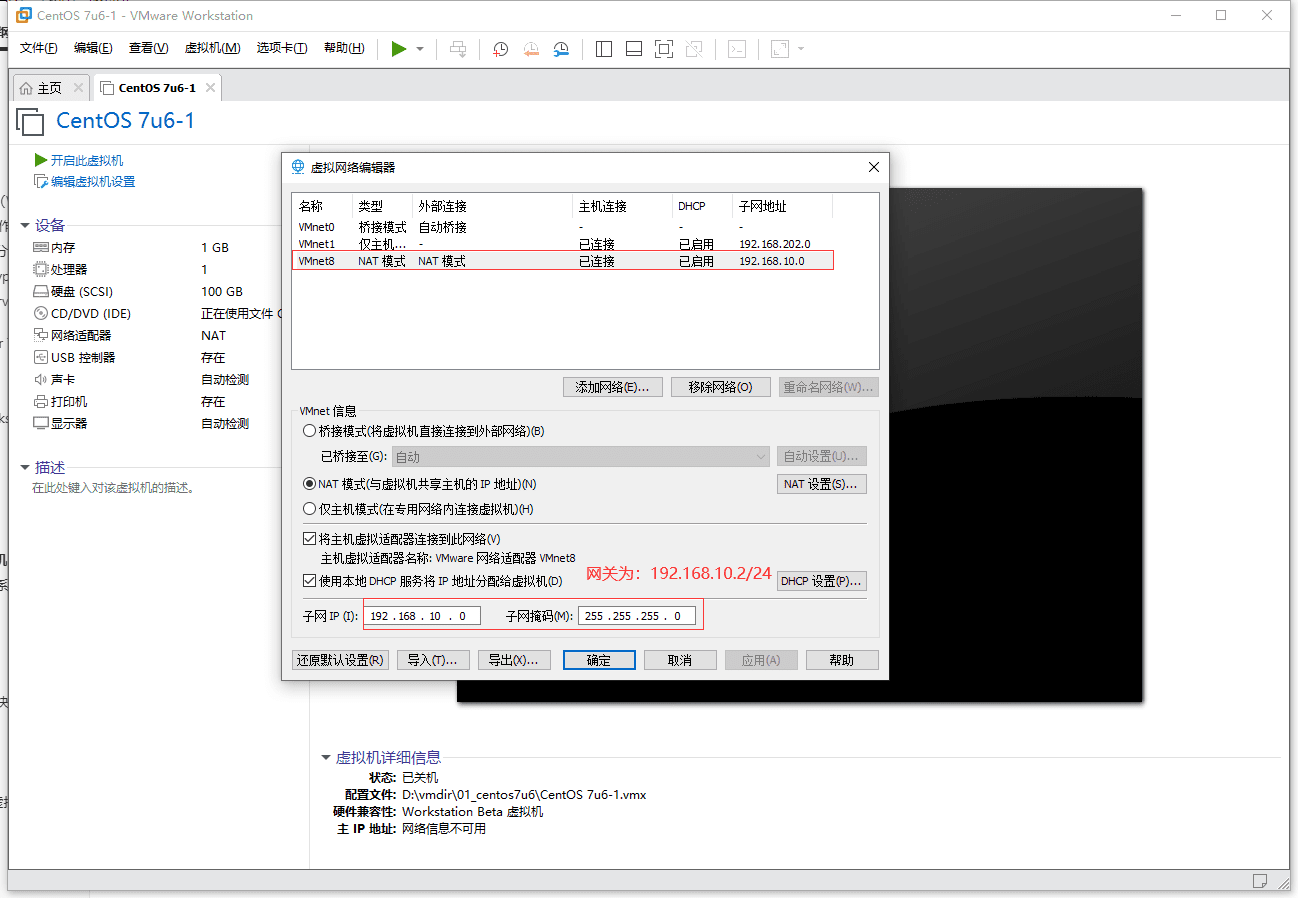This screenshot has width=1298, height=898.
Task: Click the 移除网络(O) button
Action: [x=721, y=387]
